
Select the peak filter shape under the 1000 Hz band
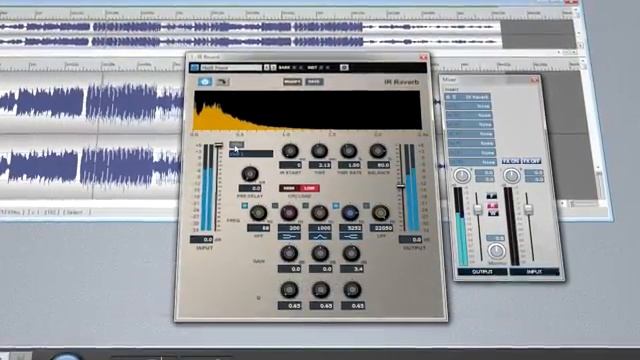320,236
